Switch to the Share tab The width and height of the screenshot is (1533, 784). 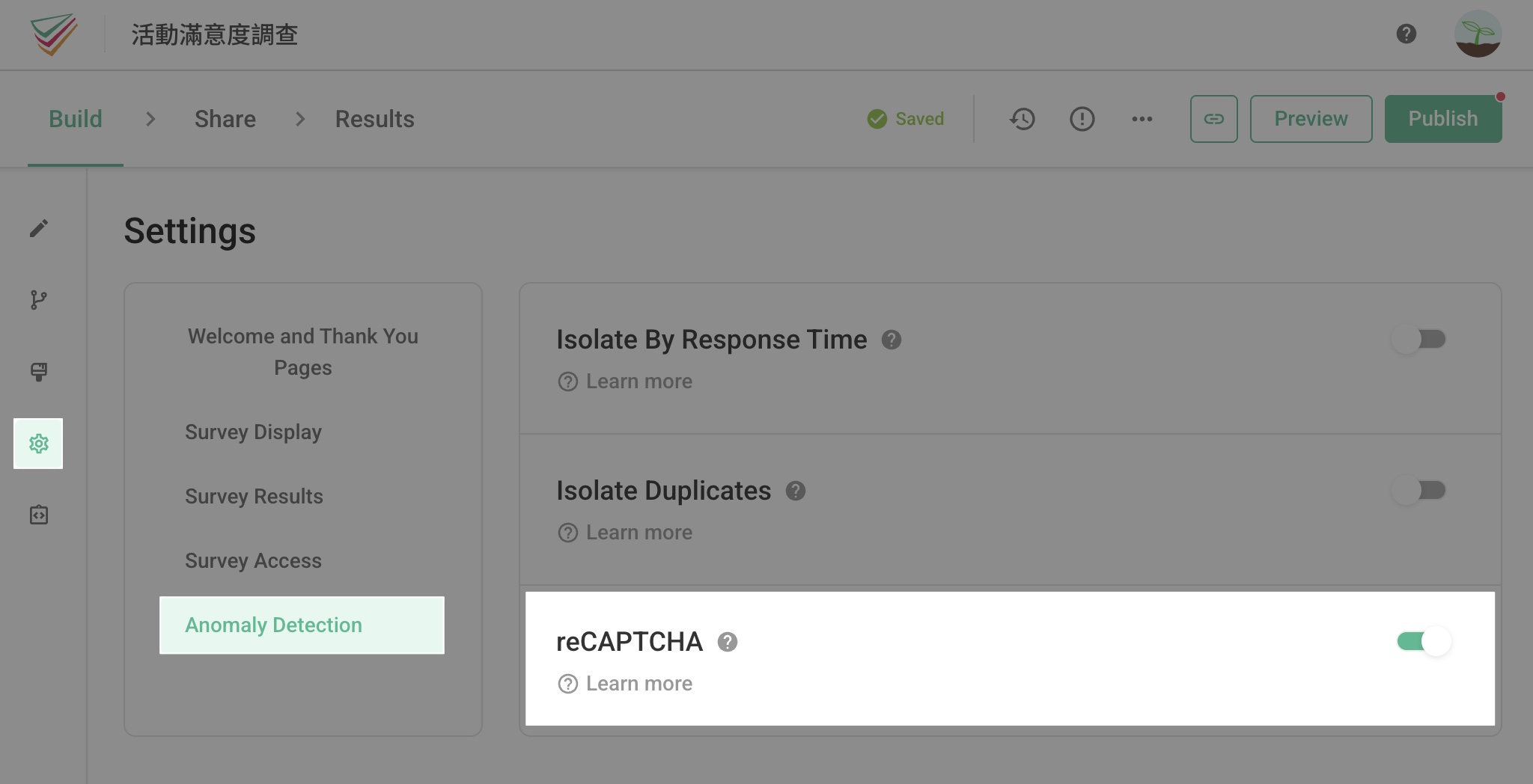225,119
